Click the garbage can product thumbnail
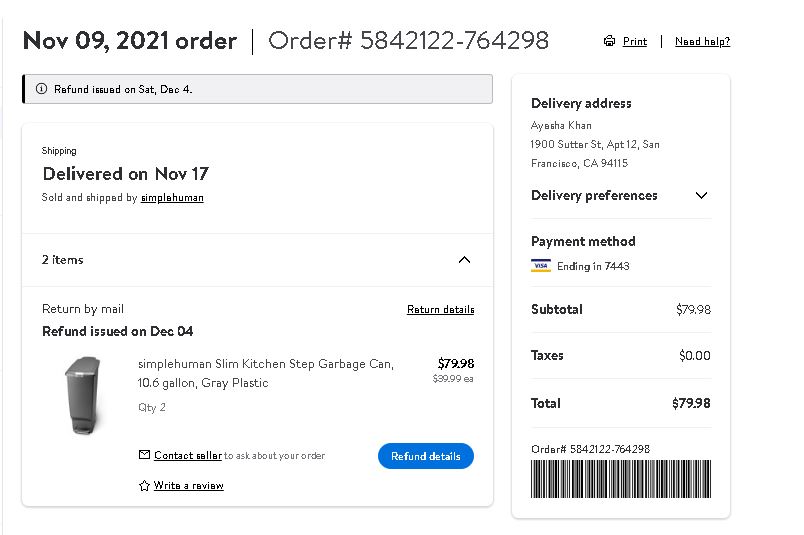Viewport: 804px width, 535px height. click(84, 395)
